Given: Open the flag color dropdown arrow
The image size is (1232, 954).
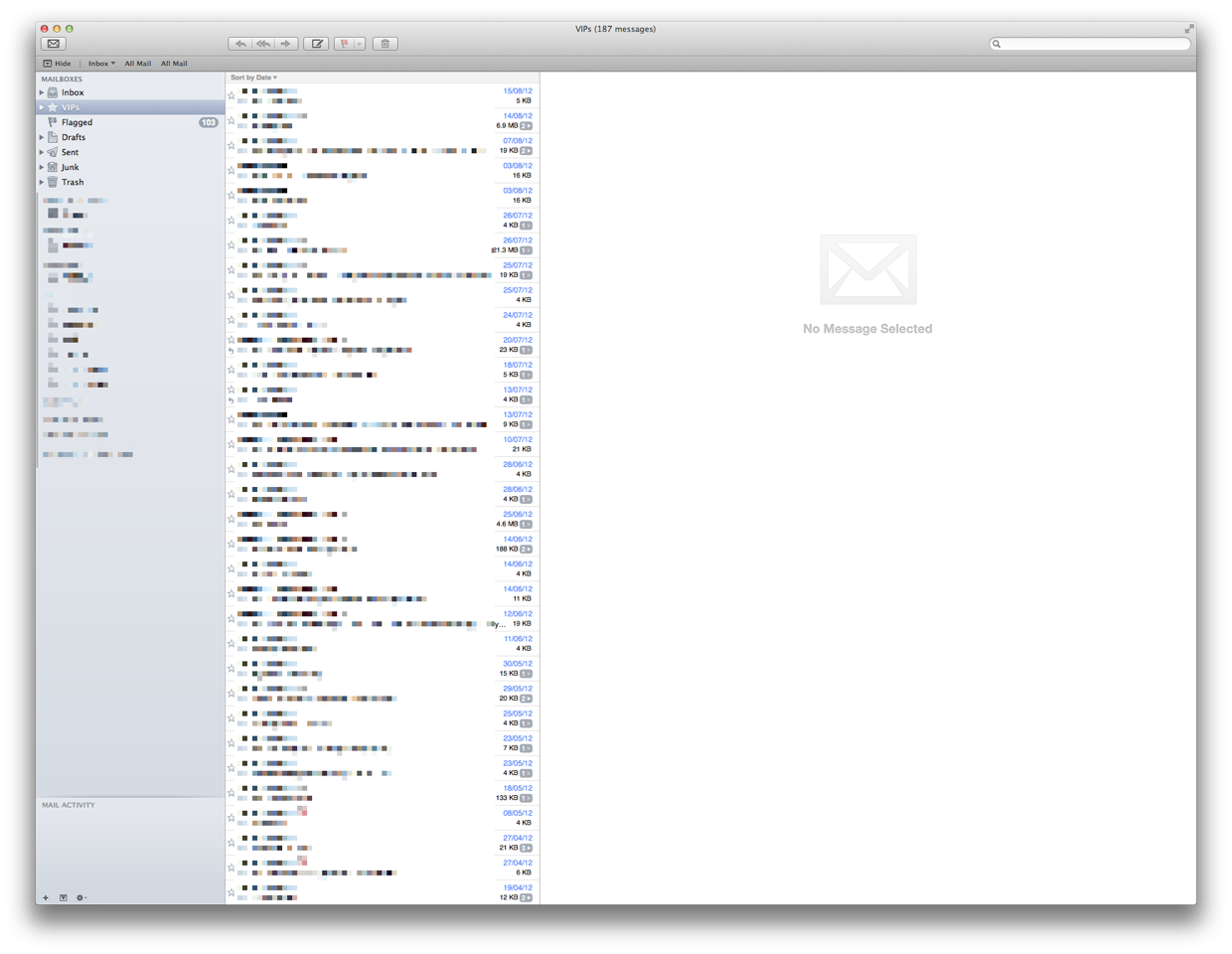Looking at the screenshot, I should click(x=359, y=44).
